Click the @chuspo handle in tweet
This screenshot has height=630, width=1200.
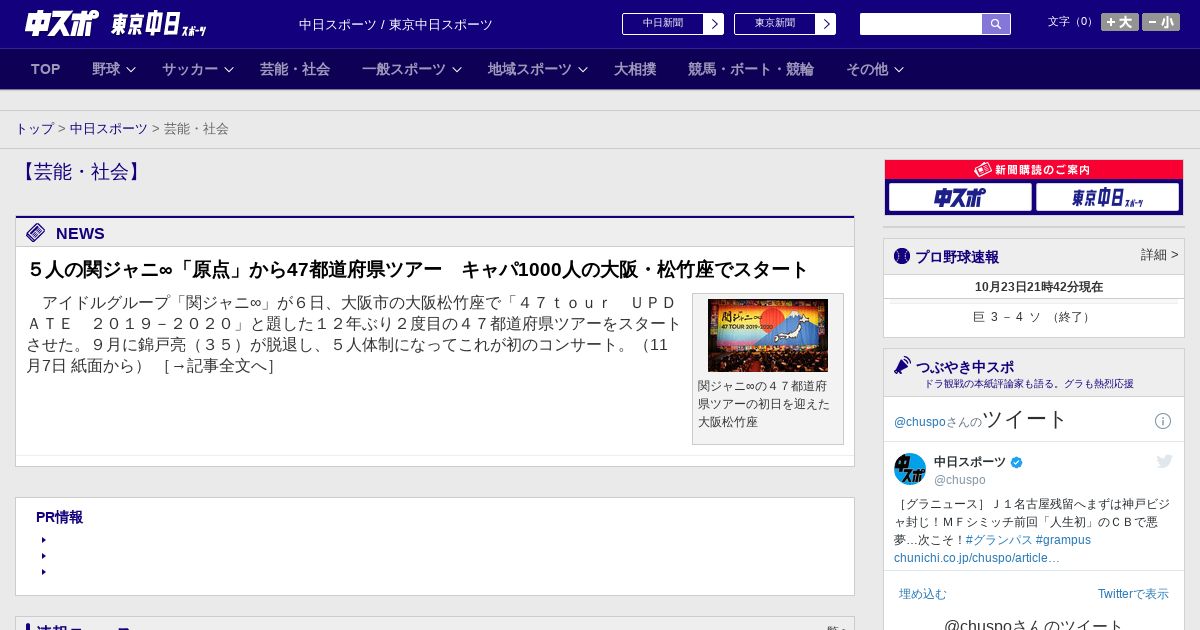tap(960, 480)
